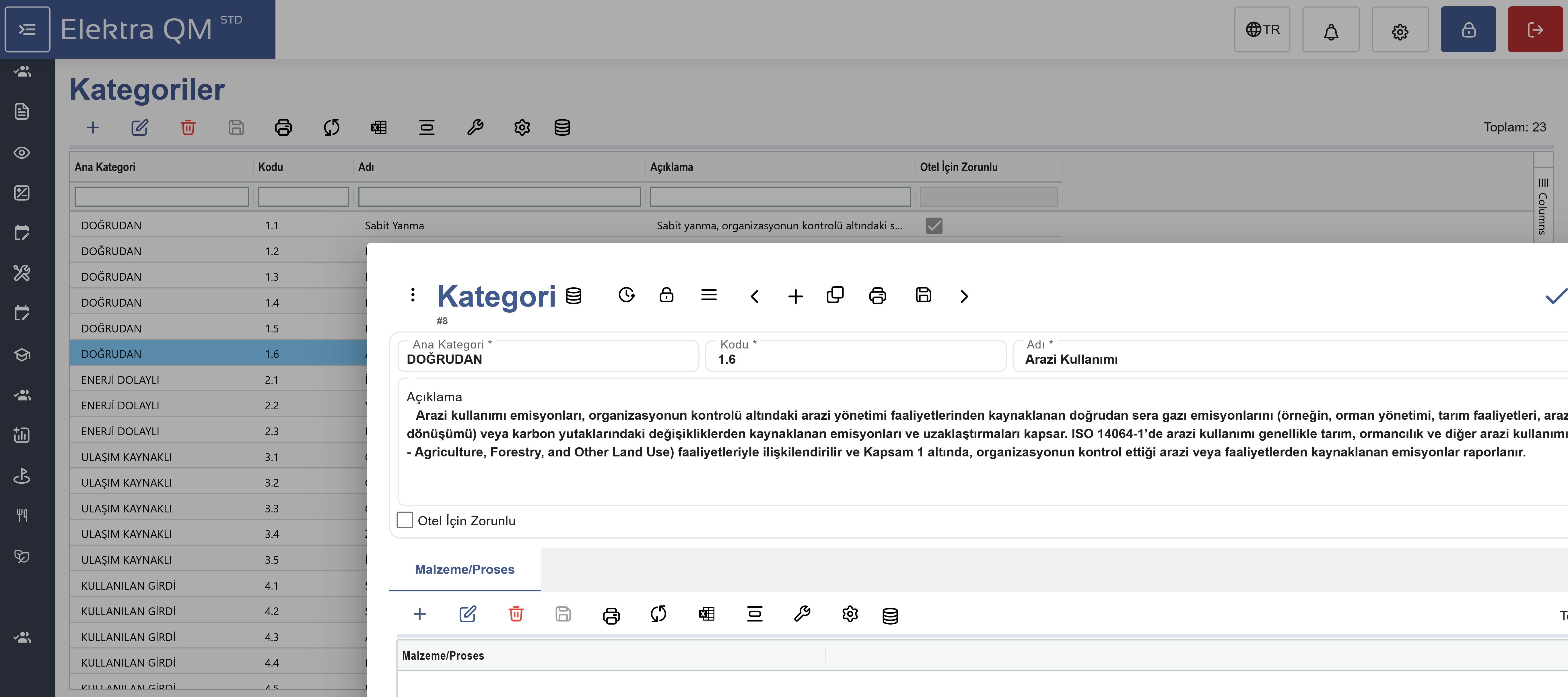Toggle the sidebar hamburger menu button
The width and height of the screenshot is (1568, 697).
coord(27,29)
